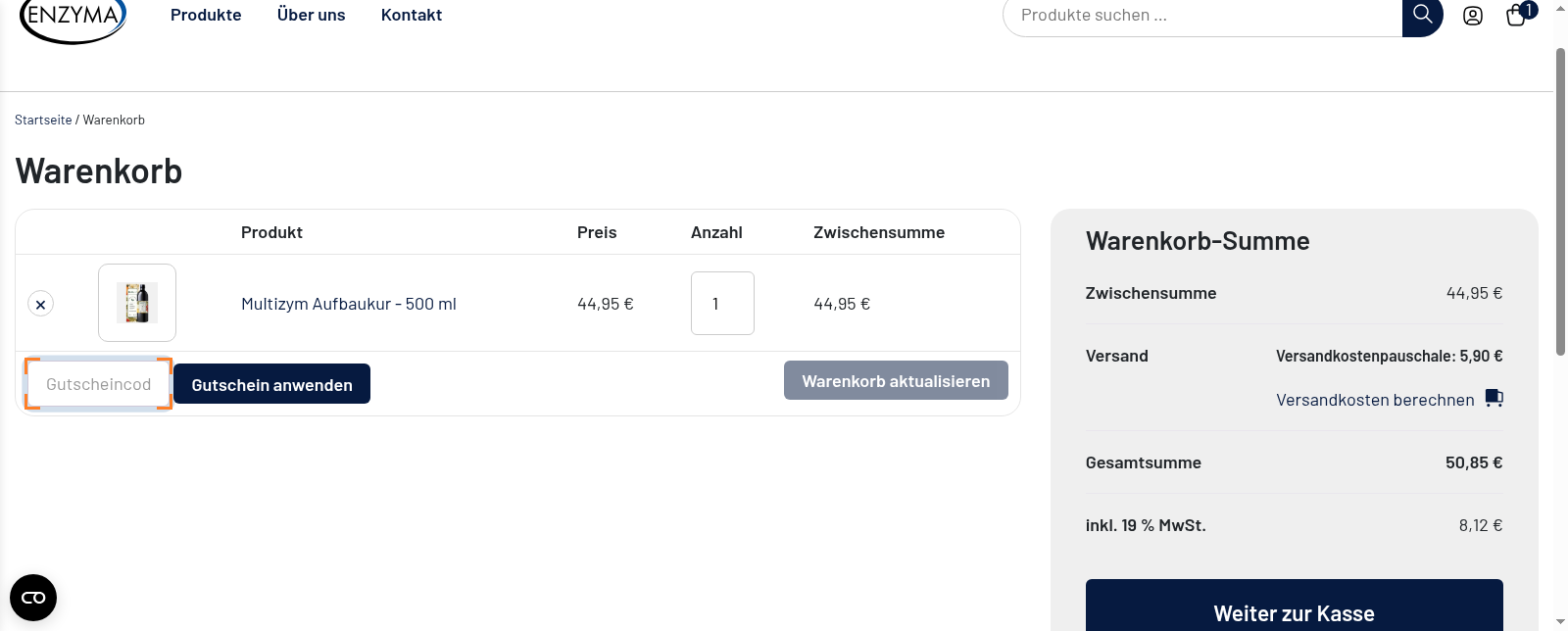Image resolution: width=1568 pixels, height=631 pixels.
Task: Select the Anzahl quantity field
Action: [x=722, y=303]
